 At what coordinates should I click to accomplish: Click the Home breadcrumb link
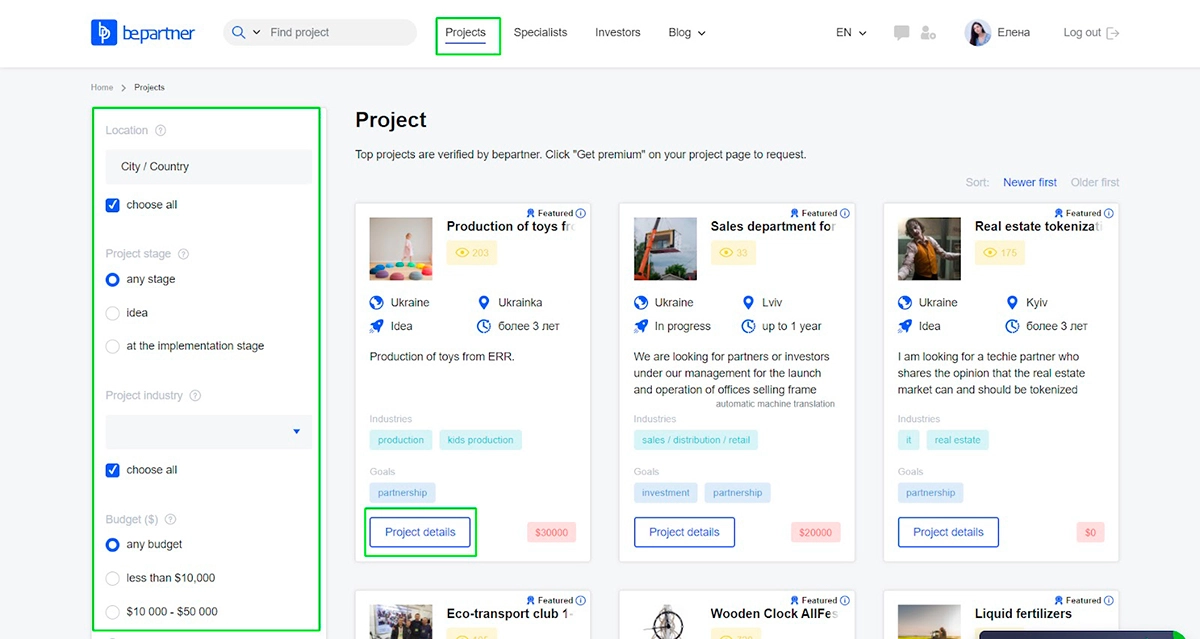coord(102,88)
